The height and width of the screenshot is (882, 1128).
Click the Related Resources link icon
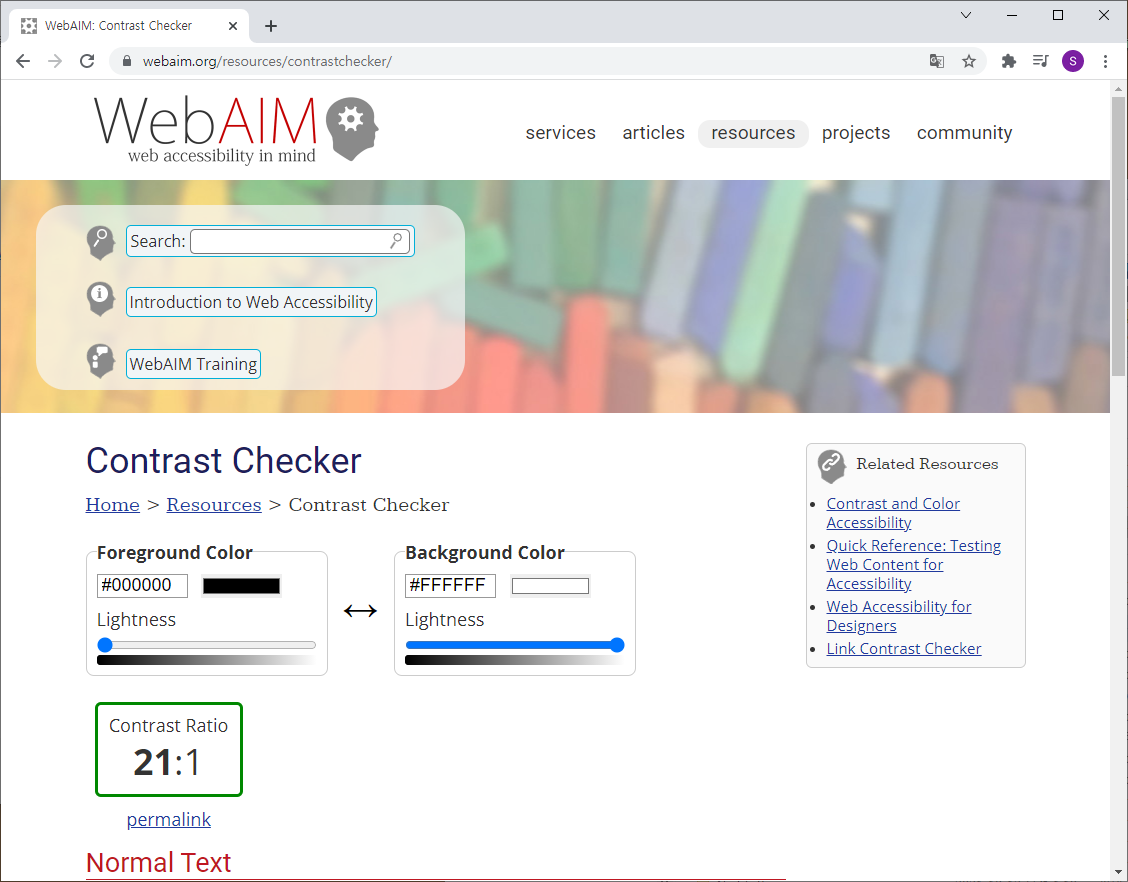(832, 466)
